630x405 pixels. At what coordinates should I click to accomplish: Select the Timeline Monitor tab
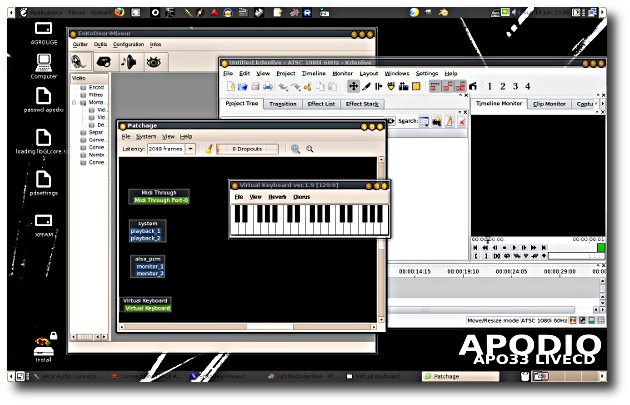coord(499,104)
